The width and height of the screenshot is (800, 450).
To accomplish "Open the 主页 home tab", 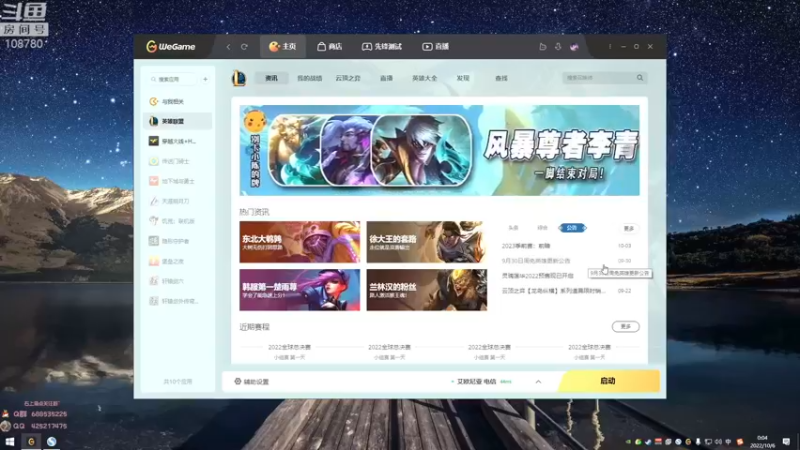I will click(x=283, y=46).
